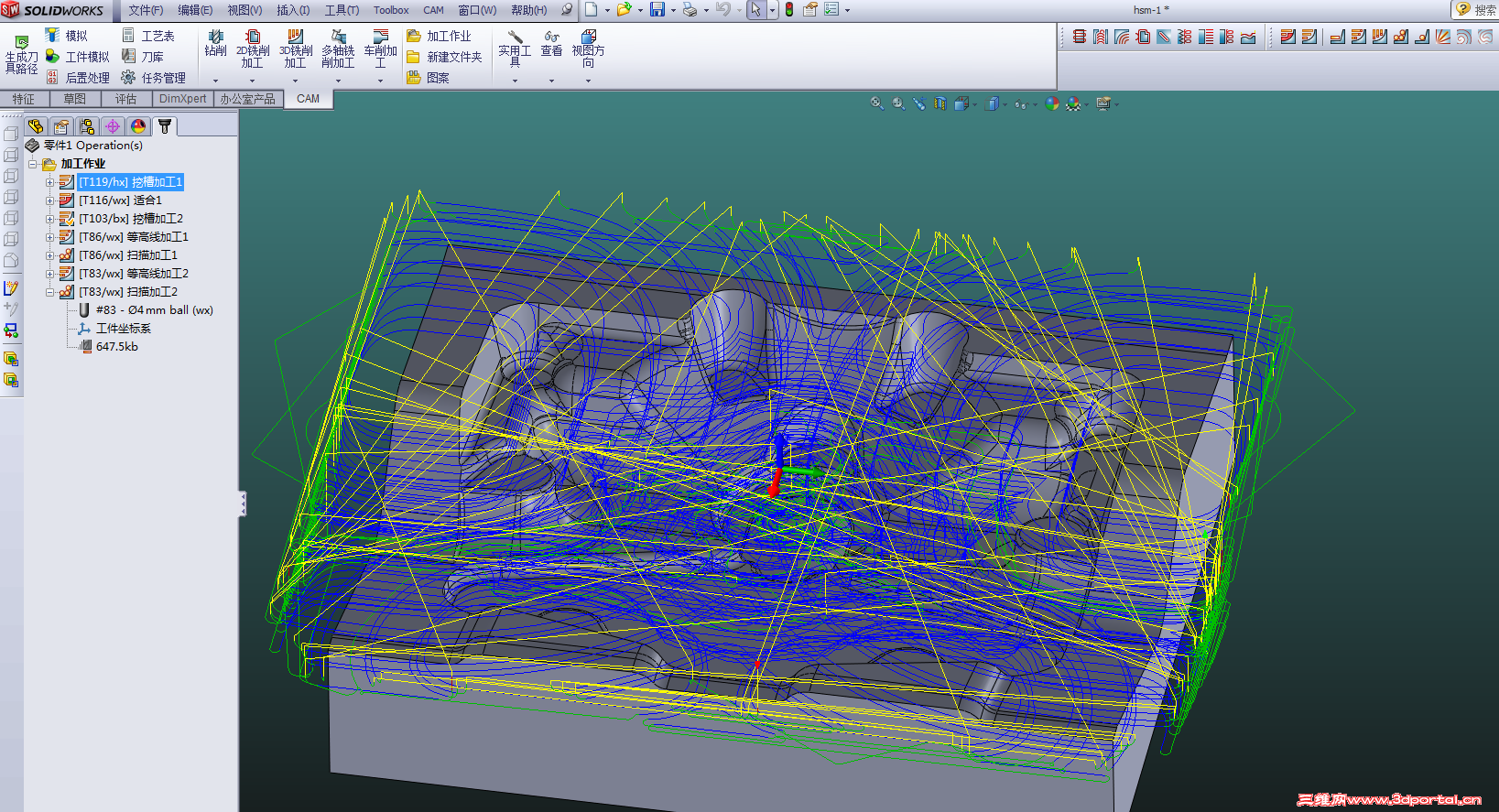
Task: Click the 视图方向 view orientation icon
Action: pos(588,37)
